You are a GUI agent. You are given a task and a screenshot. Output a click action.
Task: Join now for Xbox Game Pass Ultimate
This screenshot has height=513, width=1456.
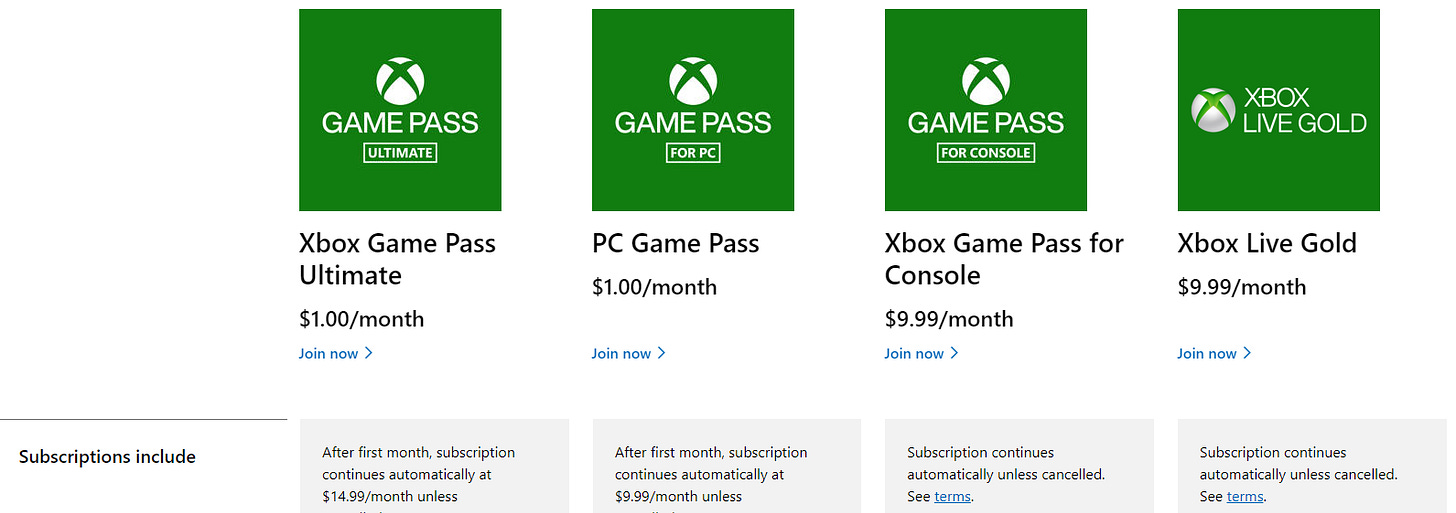[x=336, y=353]
